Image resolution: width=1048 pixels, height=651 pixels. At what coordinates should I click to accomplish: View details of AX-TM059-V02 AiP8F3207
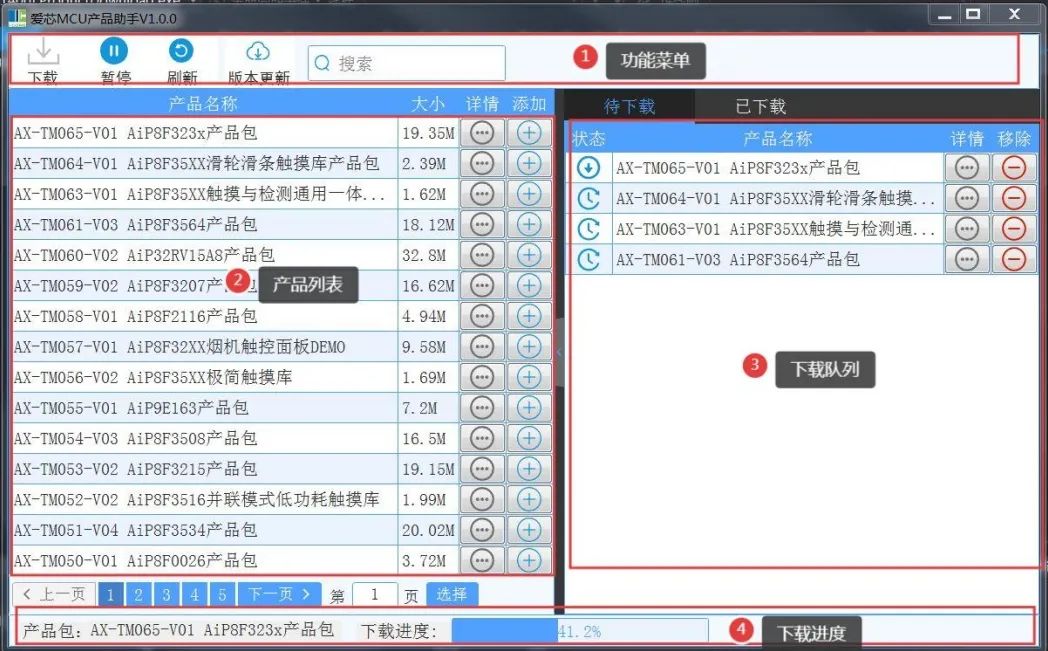tap(482, 285)
